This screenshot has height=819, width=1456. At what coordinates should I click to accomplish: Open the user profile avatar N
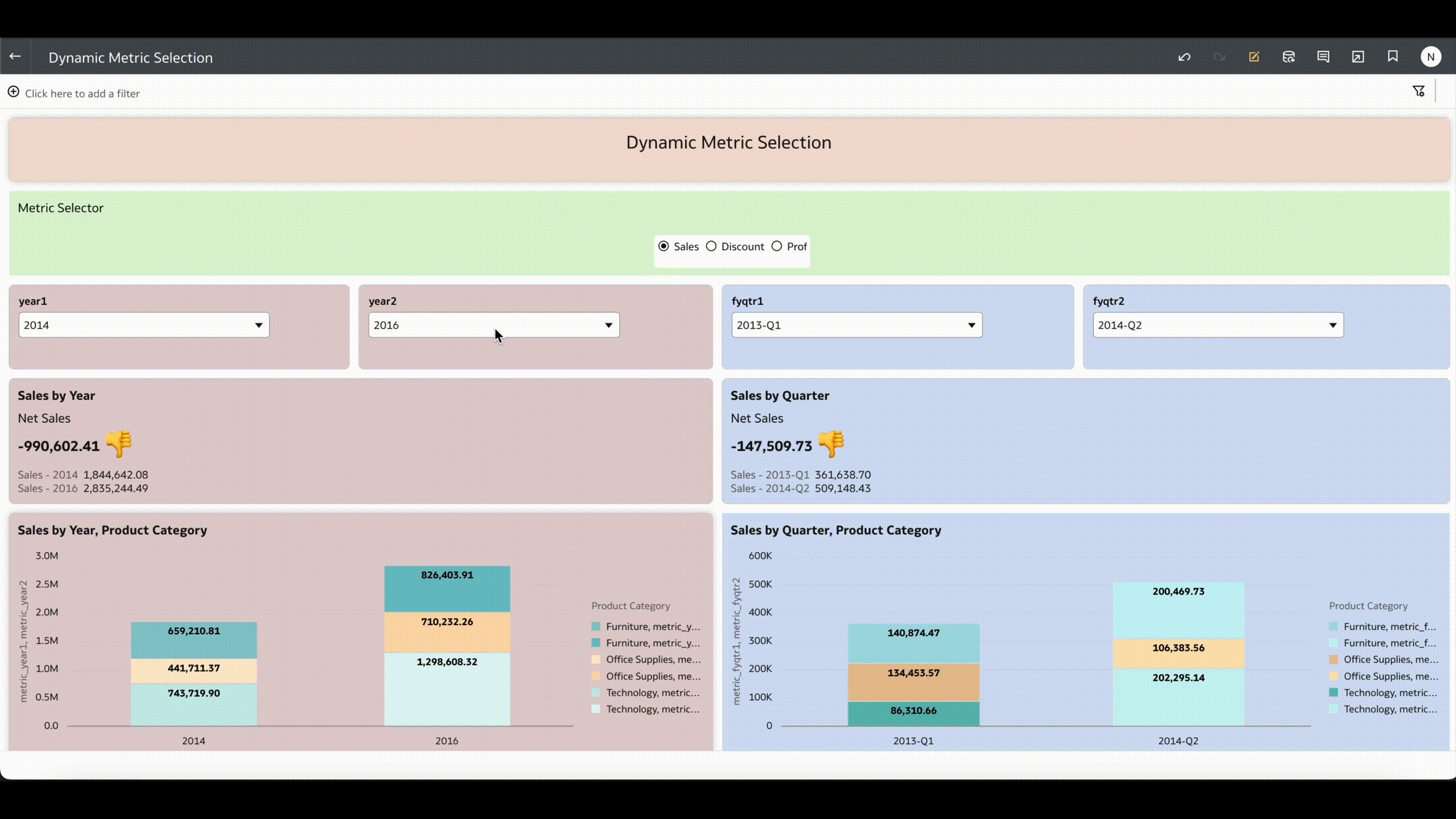pos(1432,56)
